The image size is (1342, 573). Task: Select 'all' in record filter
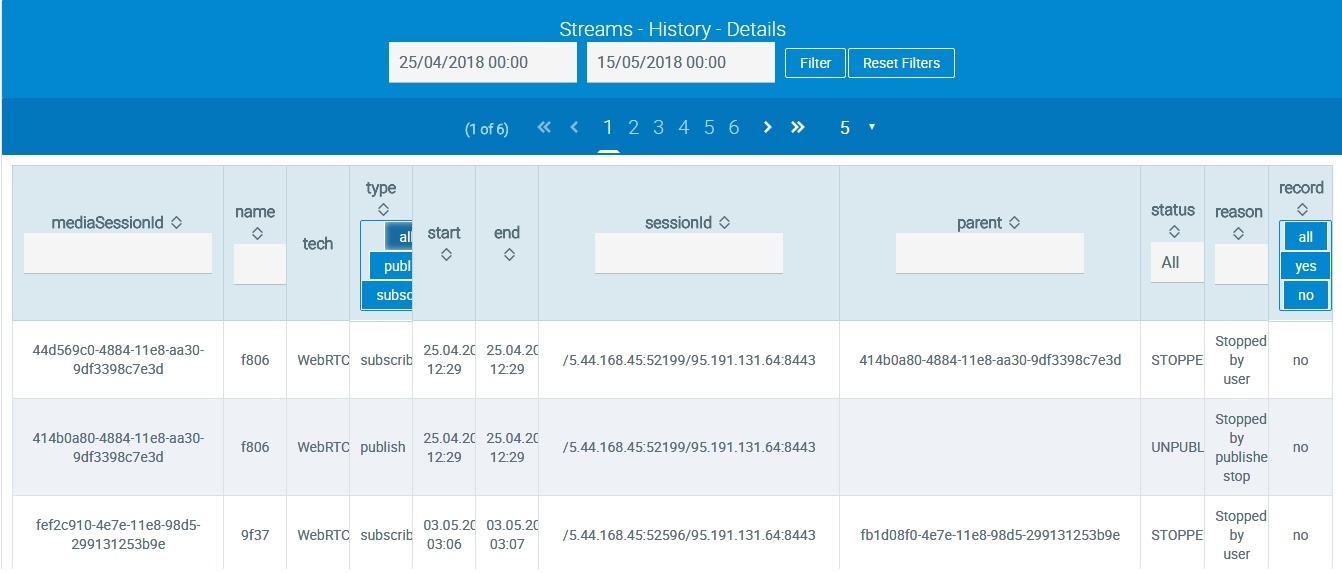pyautogui.click(x=1305, y=237)
